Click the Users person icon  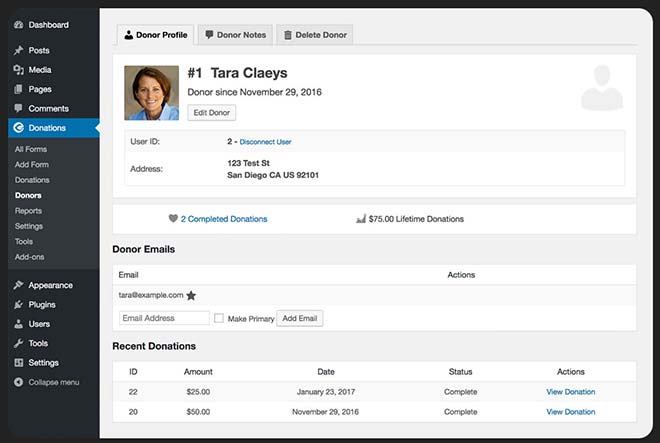pos(19,324)
